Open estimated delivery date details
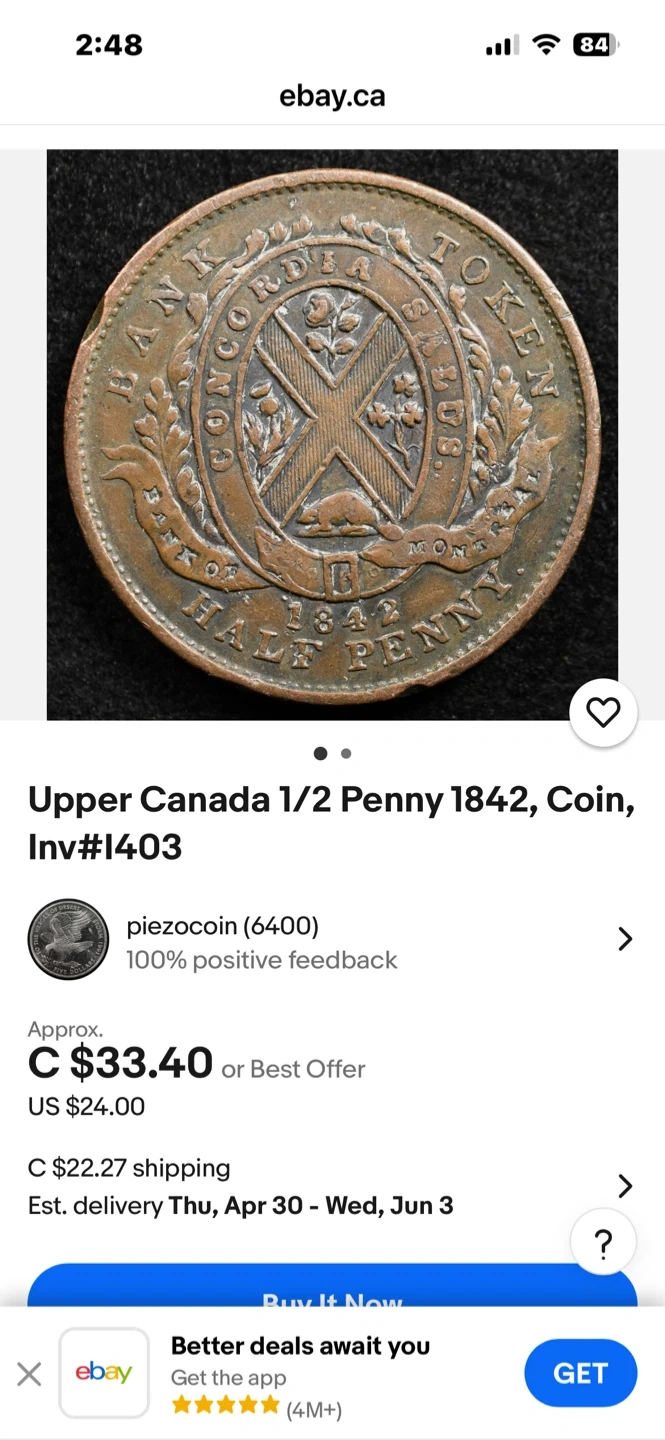The width and height of the screenshot is (665, 1440). click(240, 1205)
